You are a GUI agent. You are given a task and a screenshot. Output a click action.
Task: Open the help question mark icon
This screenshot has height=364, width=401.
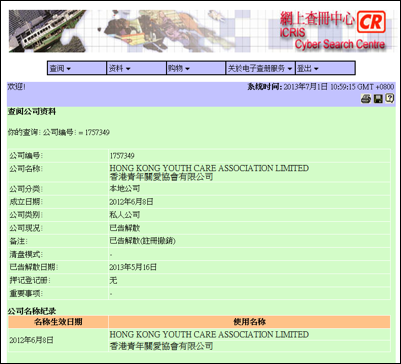point(389,99)
